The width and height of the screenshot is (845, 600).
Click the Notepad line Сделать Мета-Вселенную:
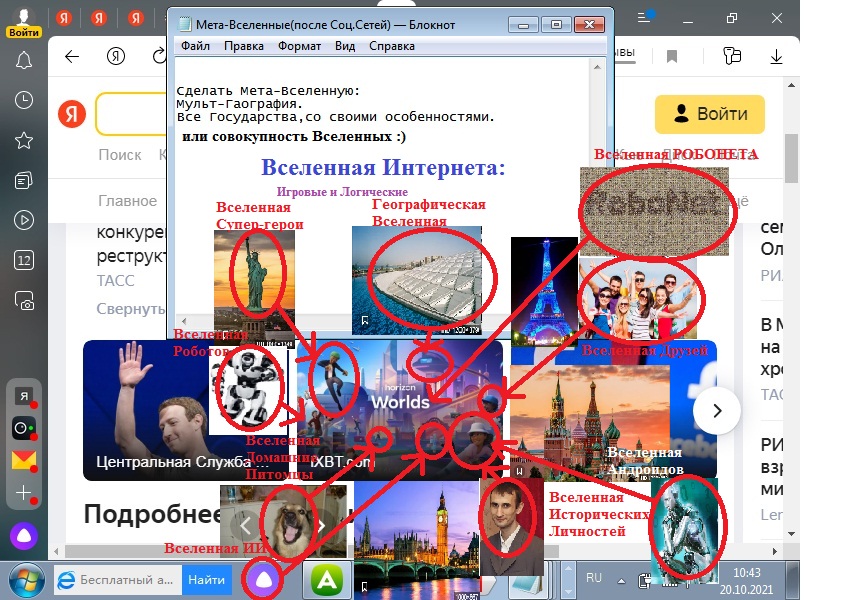point(268,91)
